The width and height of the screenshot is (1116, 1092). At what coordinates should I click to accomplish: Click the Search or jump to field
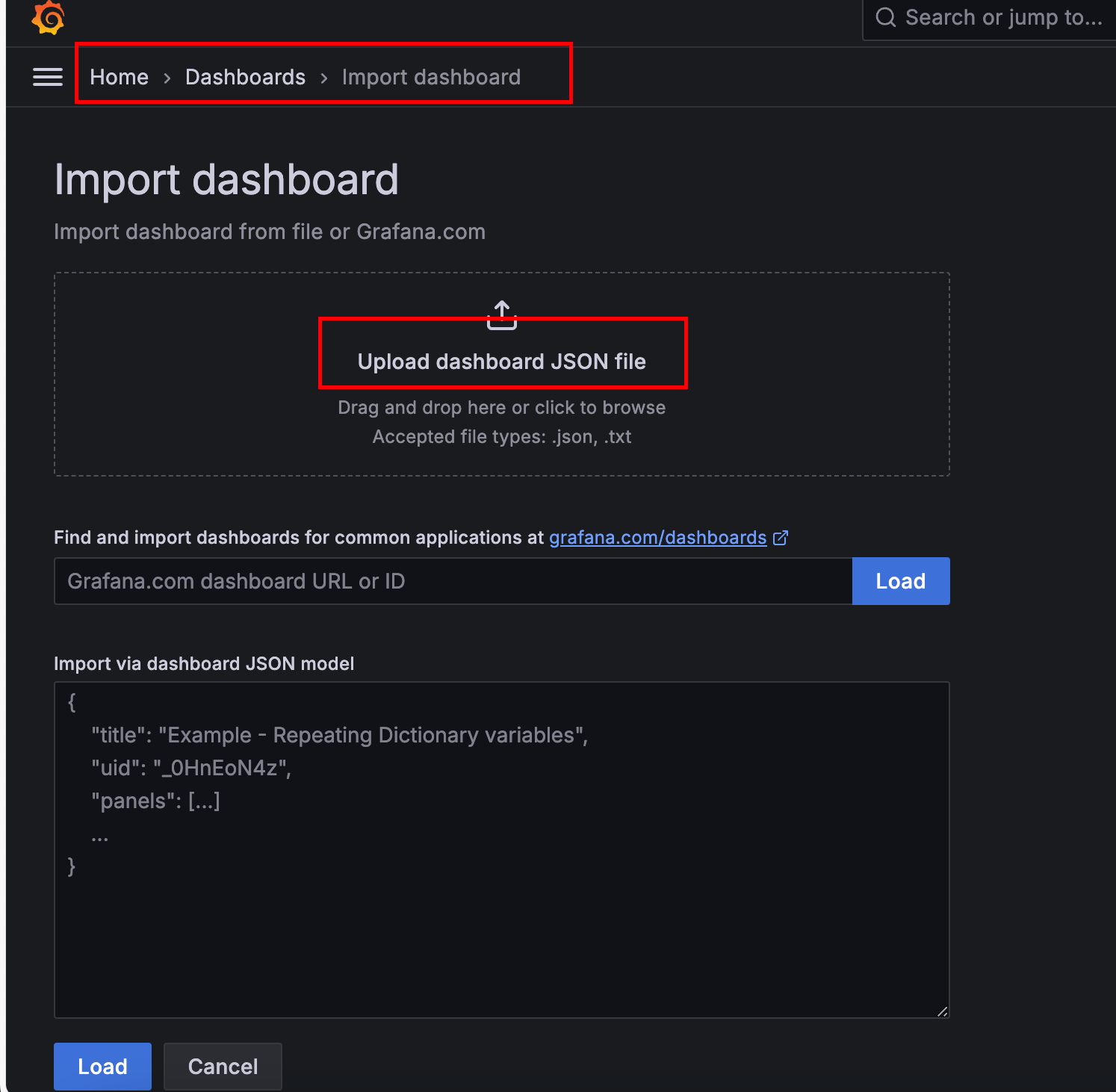point(991,18)
